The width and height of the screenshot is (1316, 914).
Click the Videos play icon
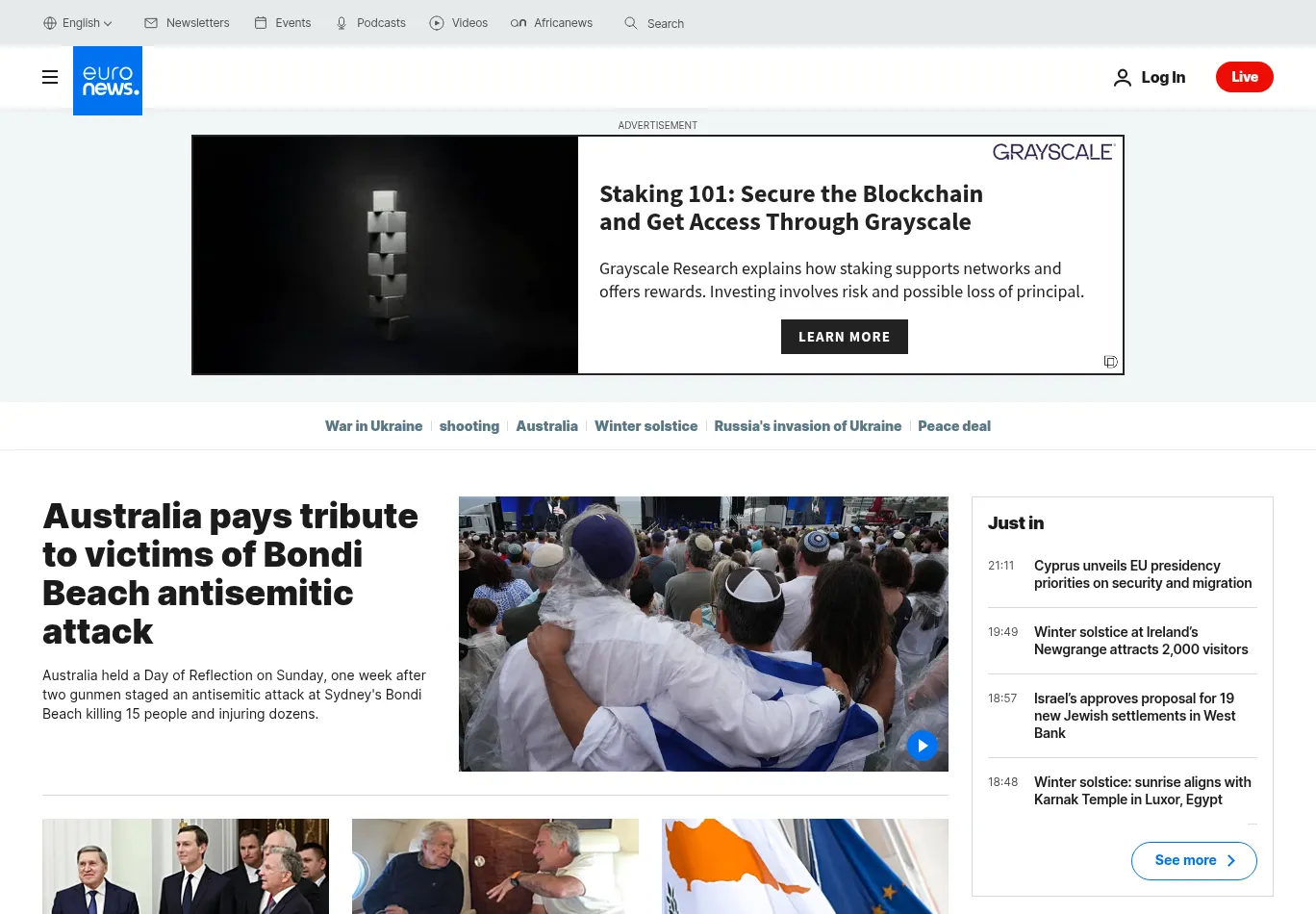[x=437, y=23]
